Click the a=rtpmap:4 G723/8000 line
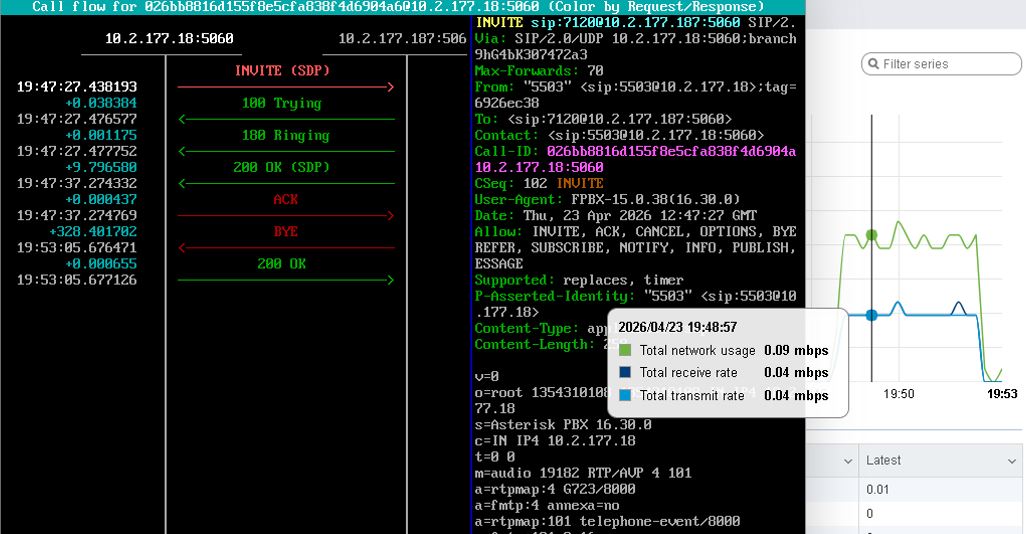The height and width of the screenshot is (534, 1026). click(x=555, y=489)
